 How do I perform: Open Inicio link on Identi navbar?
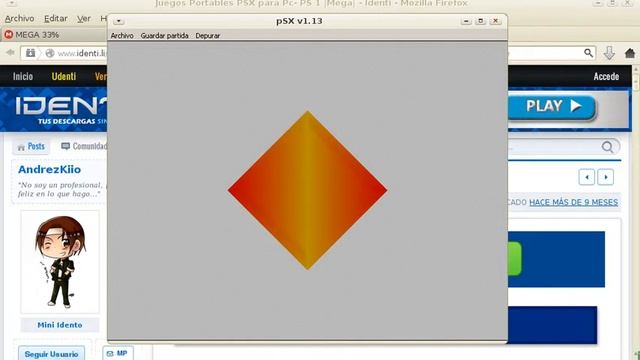click(x=23, y=76)
